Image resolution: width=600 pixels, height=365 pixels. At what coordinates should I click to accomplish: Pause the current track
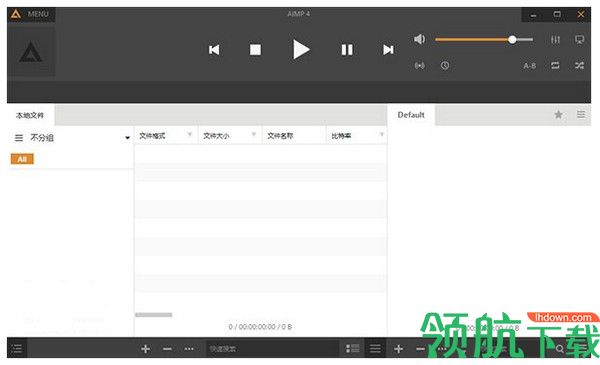(347, 50)
